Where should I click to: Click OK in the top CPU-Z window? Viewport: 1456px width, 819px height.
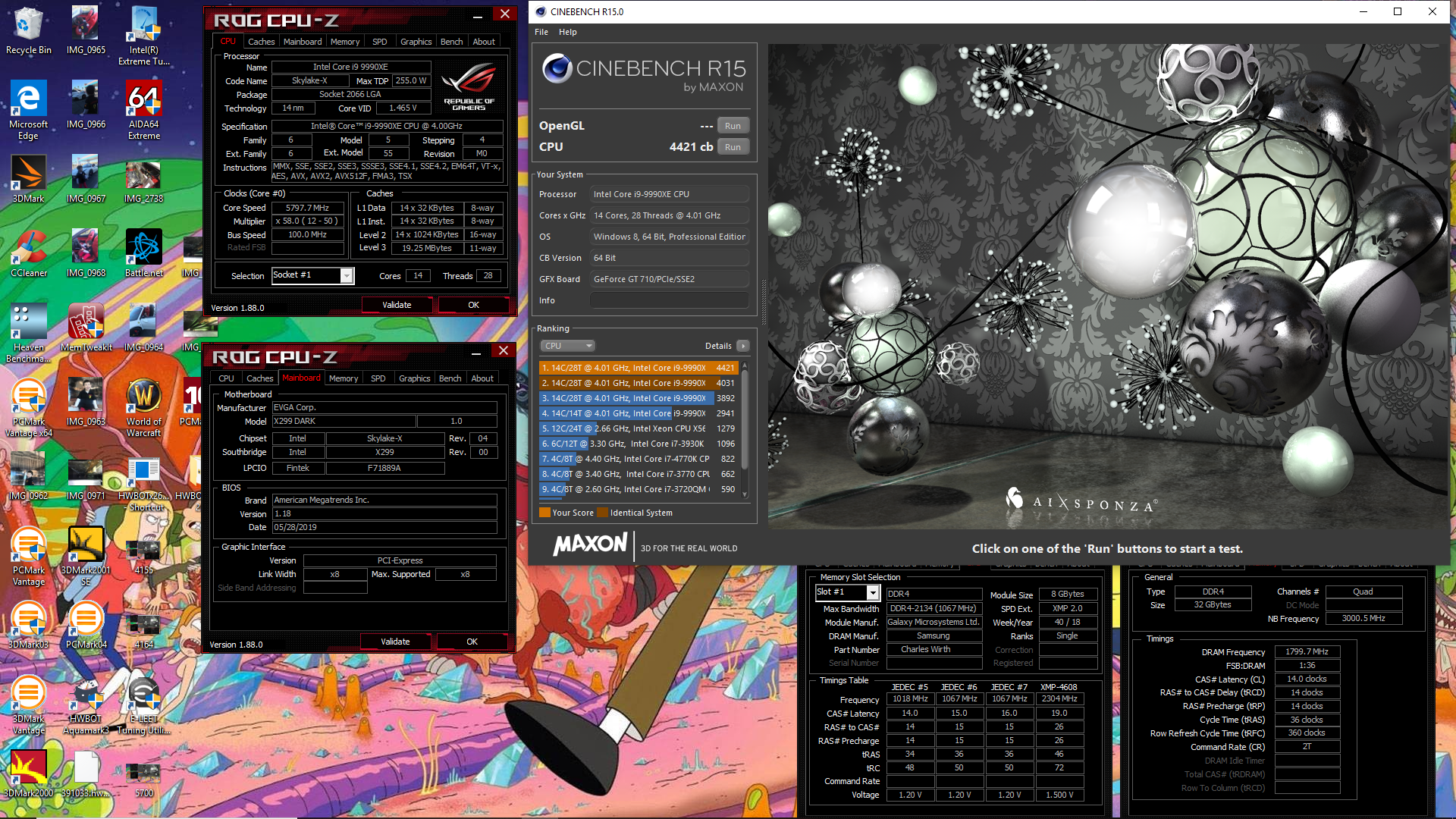coord(473,305)
